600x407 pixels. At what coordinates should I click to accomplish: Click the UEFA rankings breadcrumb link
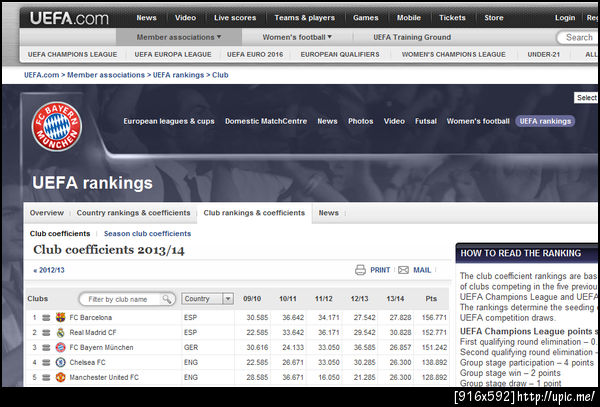pyautogui.click(x=178, y=75)
